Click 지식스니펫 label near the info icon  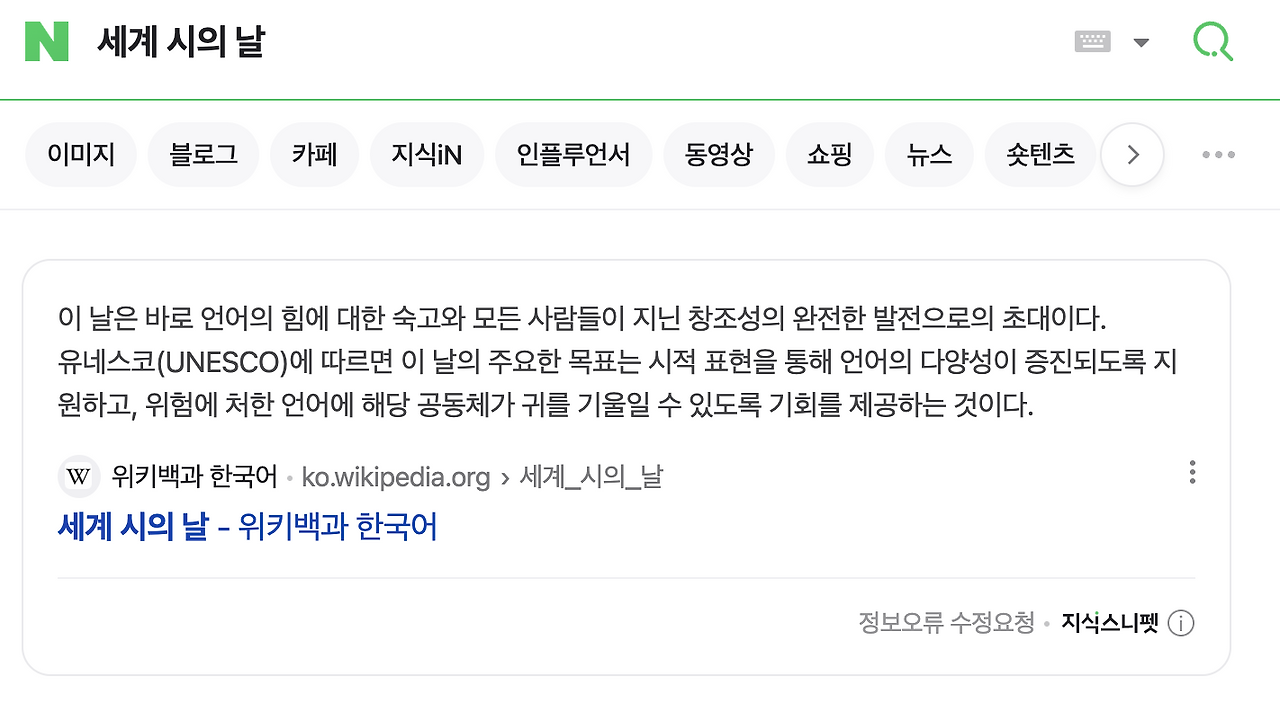1107,622
